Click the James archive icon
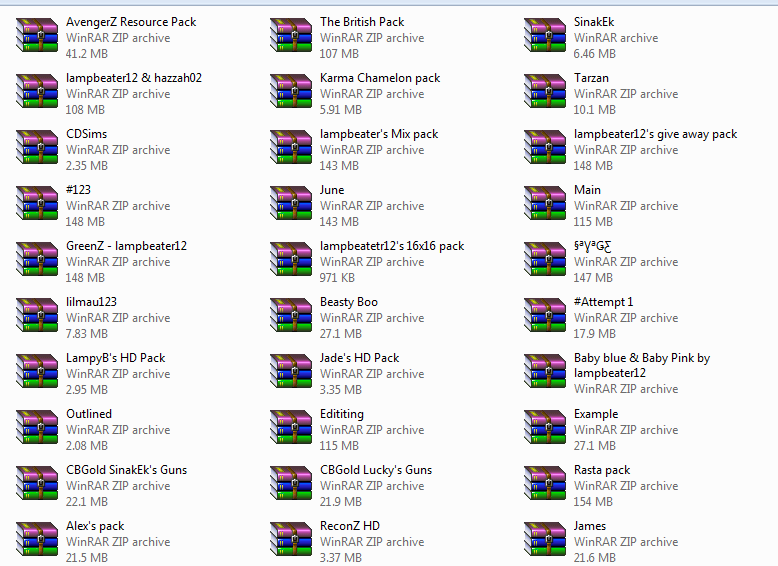The height and width of the screenshot is (566, 778). pyautogui.click(x=545, y=540)
